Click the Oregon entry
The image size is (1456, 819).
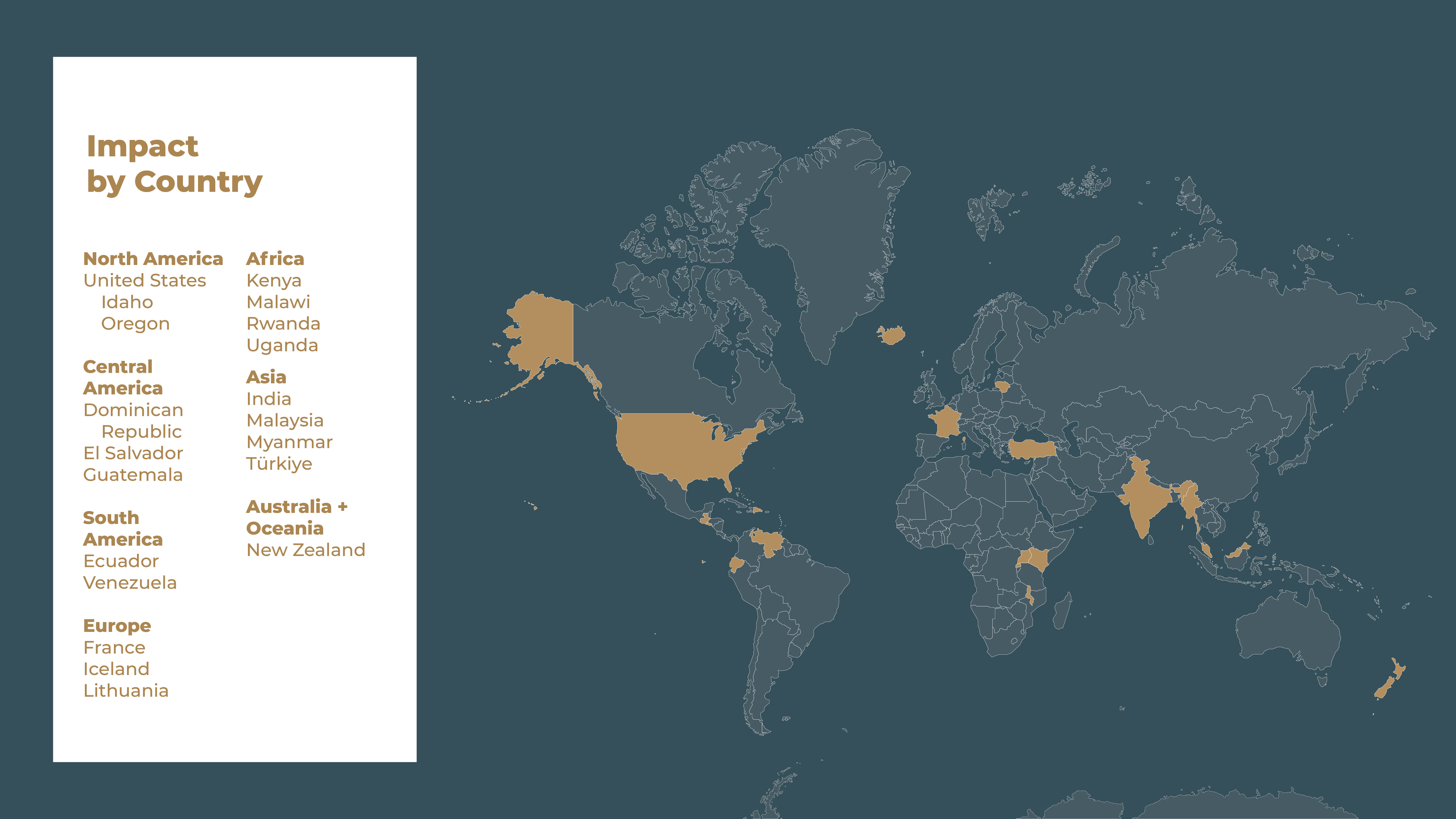tap(136, 324)
